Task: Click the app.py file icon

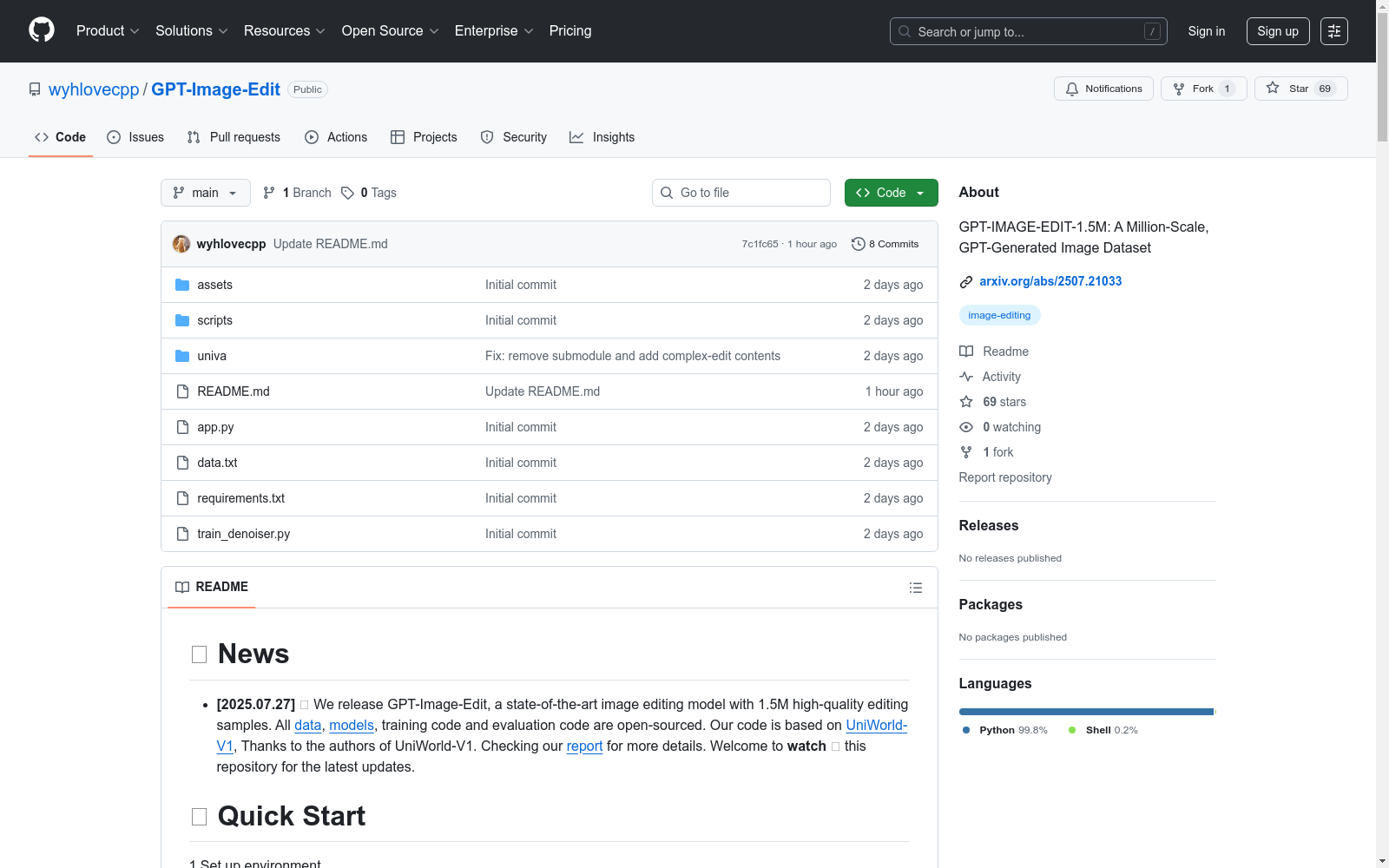Action: coord(182,427)
